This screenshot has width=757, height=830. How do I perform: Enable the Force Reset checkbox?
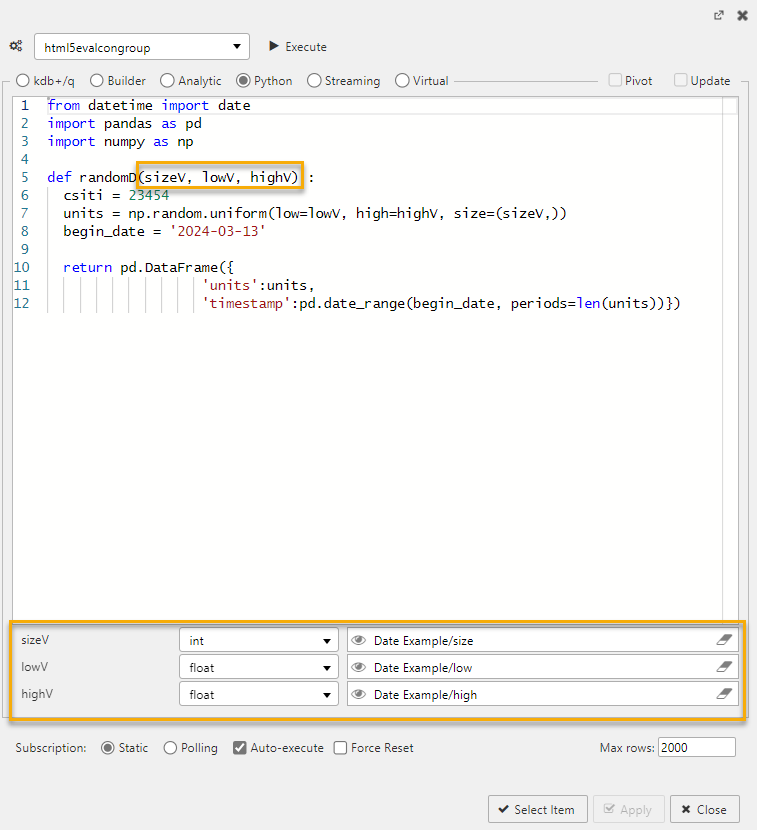pyautogui.click(x=341, y=748)
